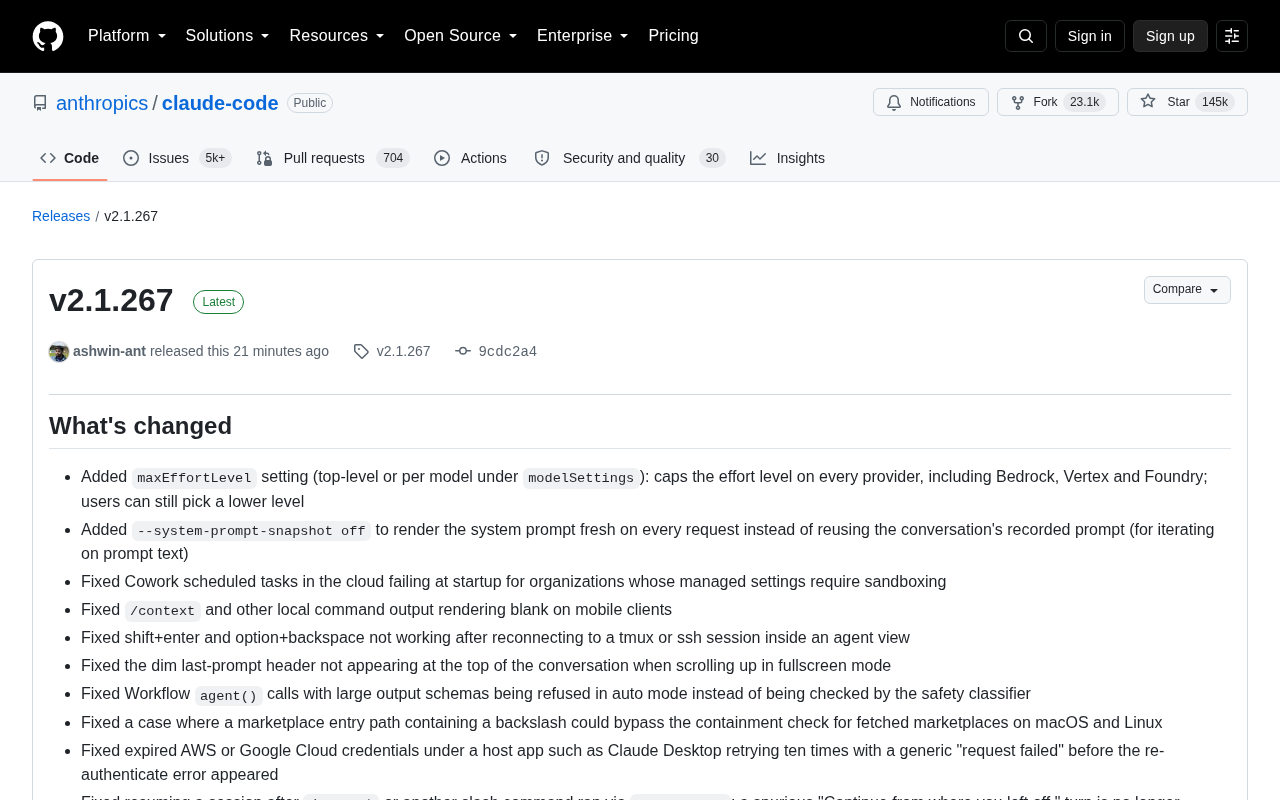Open the claude-code repository link
The image size is (1280, 800).
(x=220, y=103)
